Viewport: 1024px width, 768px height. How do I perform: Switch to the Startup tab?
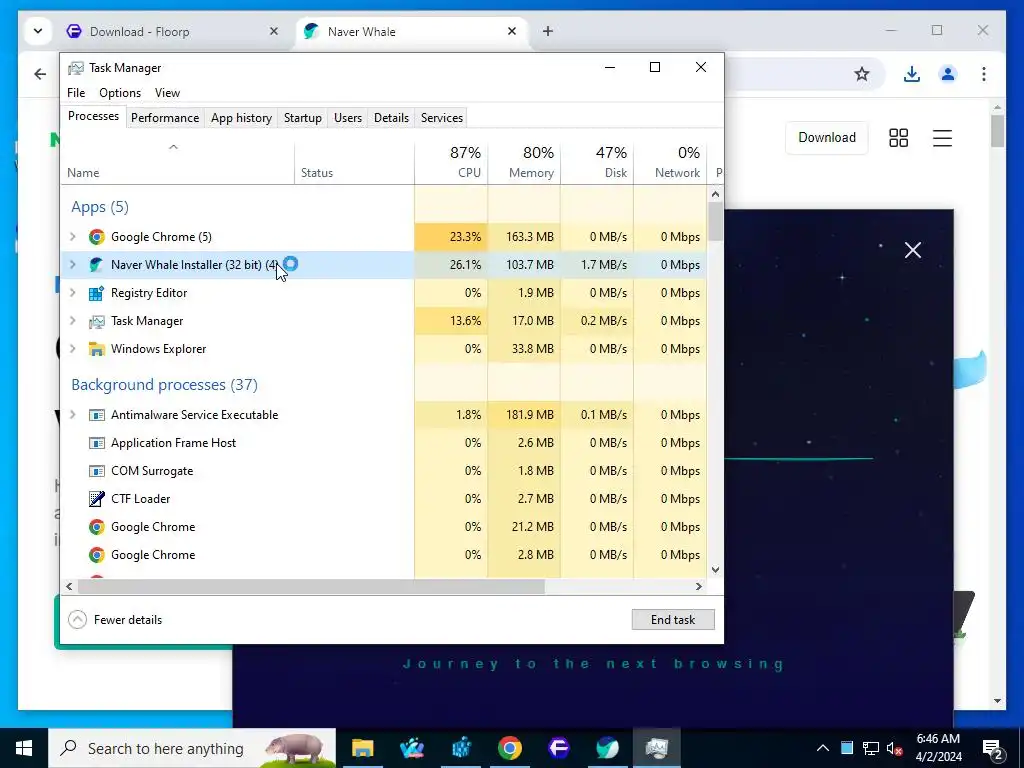click(302, 118)
